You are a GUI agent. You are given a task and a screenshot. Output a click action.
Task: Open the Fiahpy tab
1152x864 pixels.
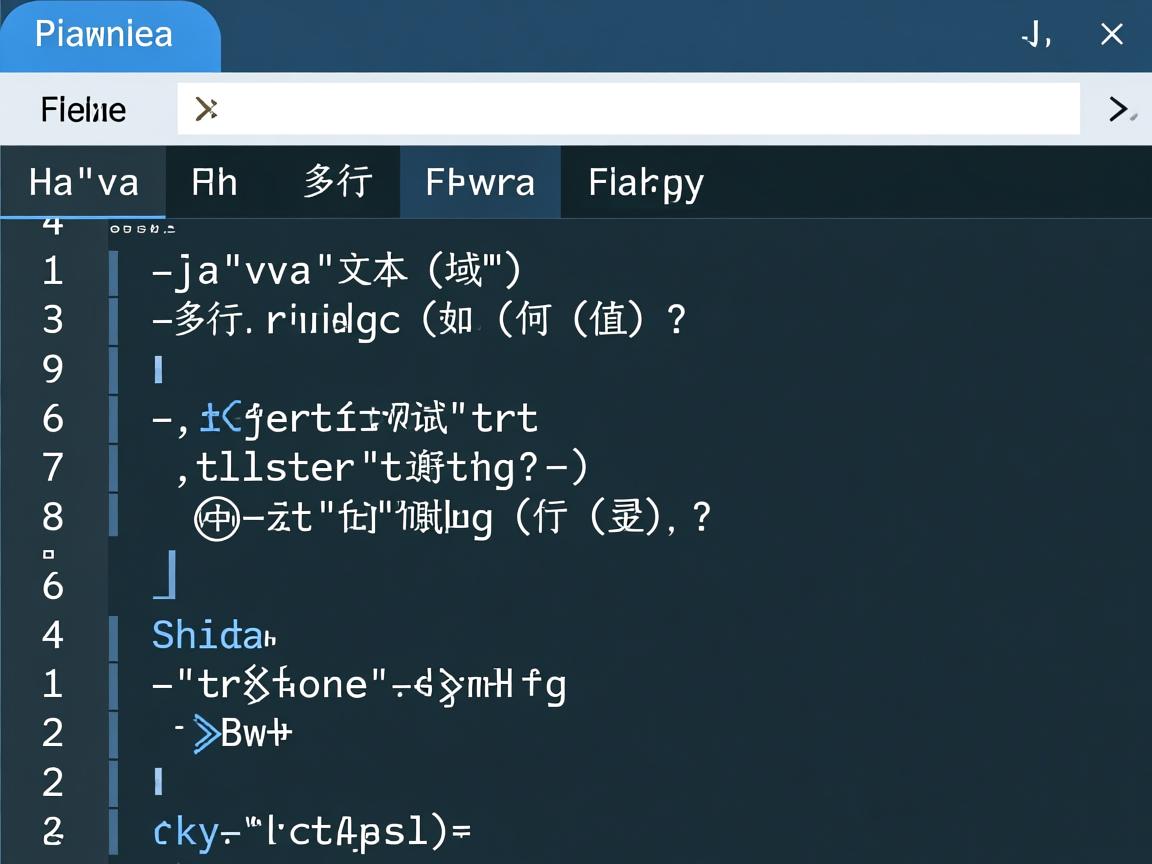(645, 183)
